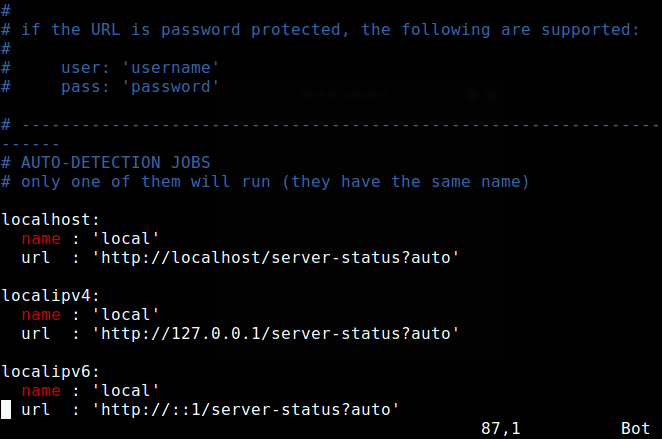Click the Bot scroll position indicator
This screenshot has width=662, height=439.
pyautogui.click(x=636, y=428)
